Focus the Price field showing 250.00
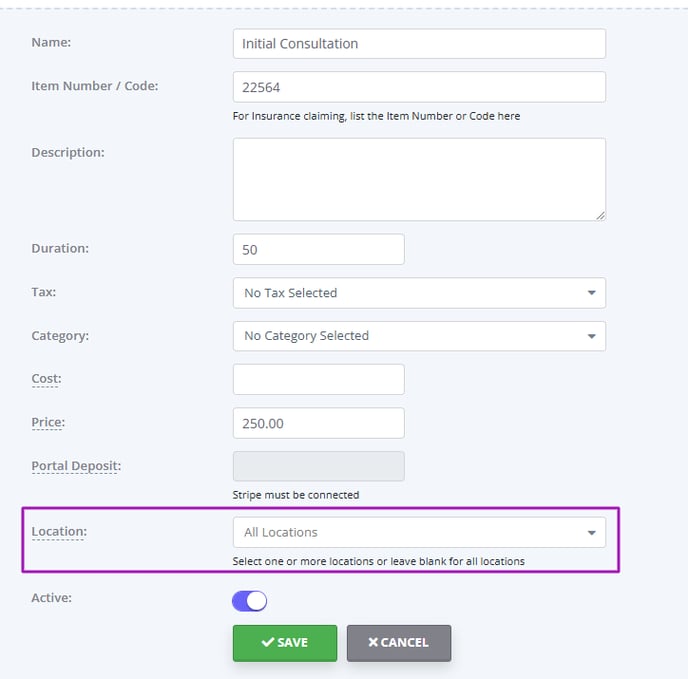The image size is (688, 679). [x=319, y=423]
